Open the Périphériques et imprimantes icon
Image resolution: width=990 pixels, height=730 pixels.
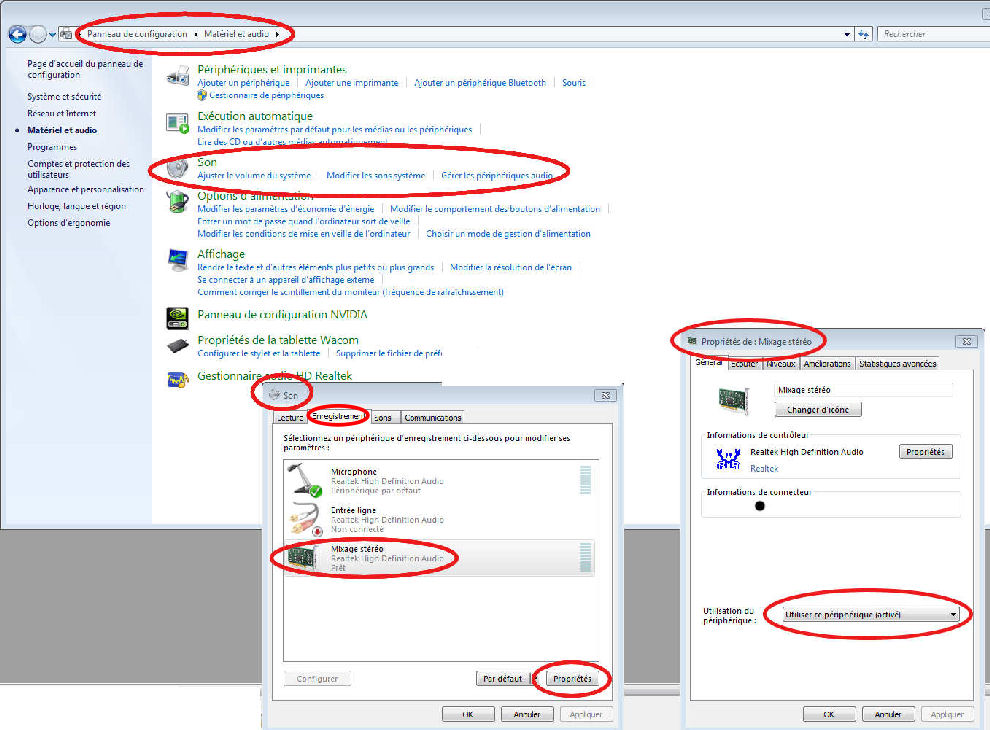pos(177,77)
